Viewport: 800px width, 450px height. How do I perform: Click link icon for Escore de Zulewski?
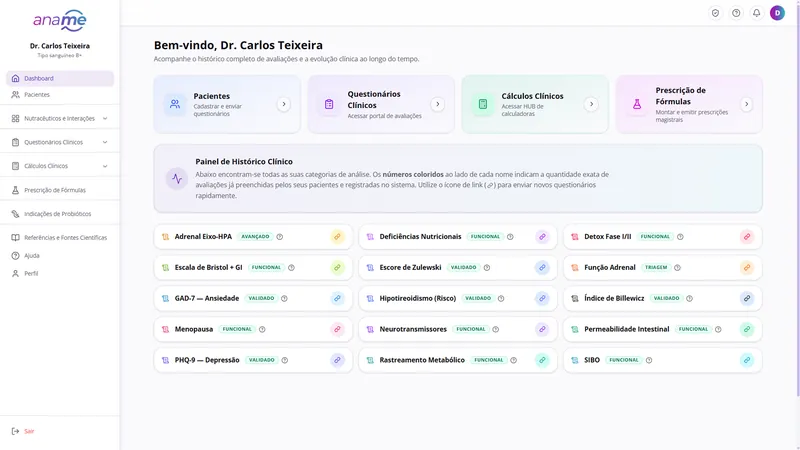click(542, 267)
